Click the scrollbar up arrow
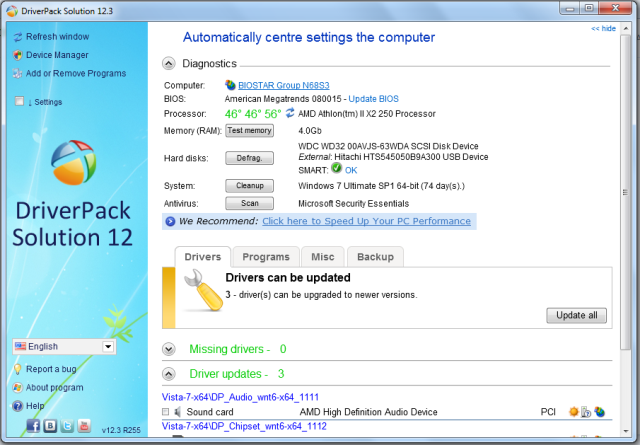Screen dimensions: 640x445 pos(626,29)
